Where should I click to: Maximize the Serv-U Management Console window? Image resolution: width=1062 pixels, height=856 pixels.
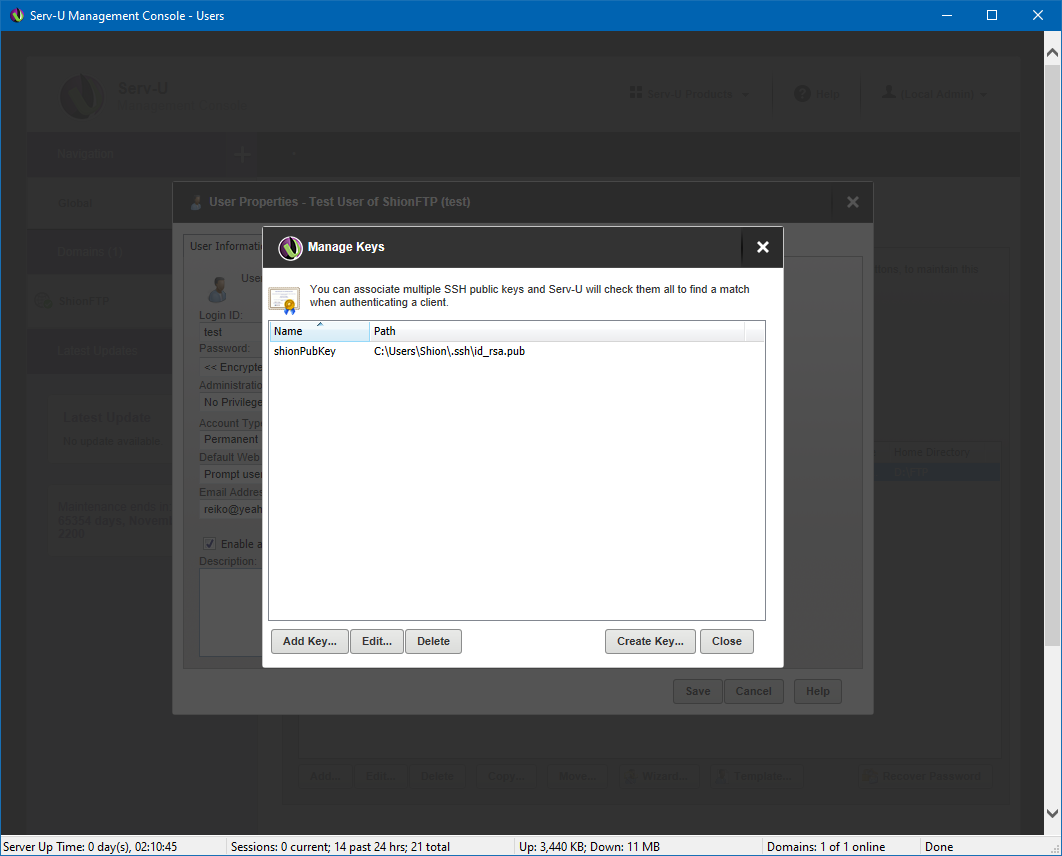pos(992,15)
